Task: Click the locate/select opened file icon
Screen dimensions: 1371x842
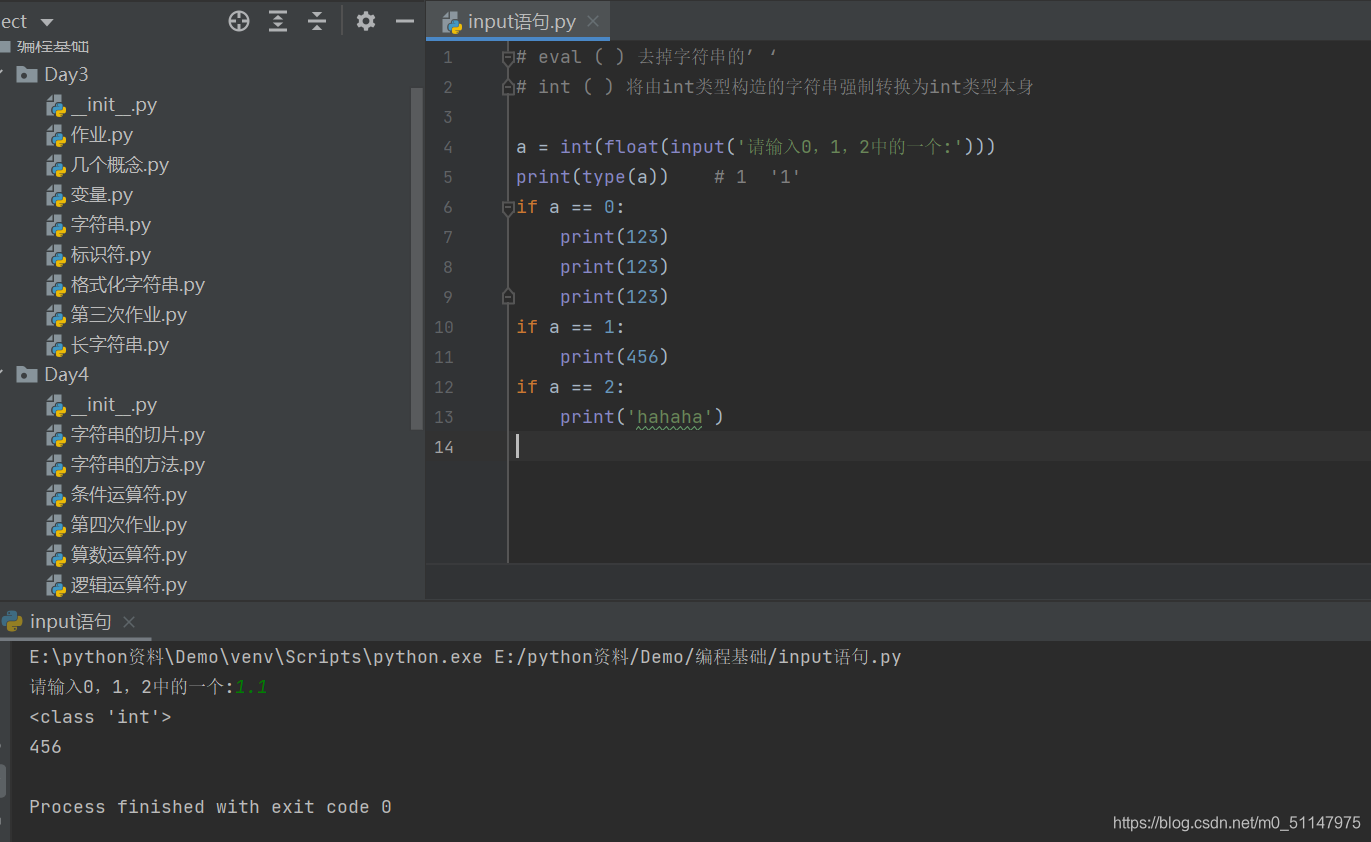Action: click(x=239, y=21)
